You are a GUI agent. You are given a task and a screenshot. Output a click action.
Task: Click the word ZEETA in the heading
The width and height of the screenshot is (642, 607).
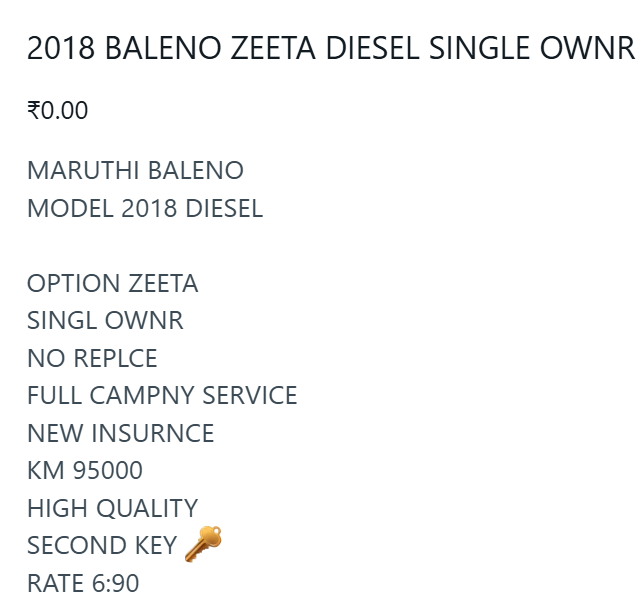click(x=273, y=48)
